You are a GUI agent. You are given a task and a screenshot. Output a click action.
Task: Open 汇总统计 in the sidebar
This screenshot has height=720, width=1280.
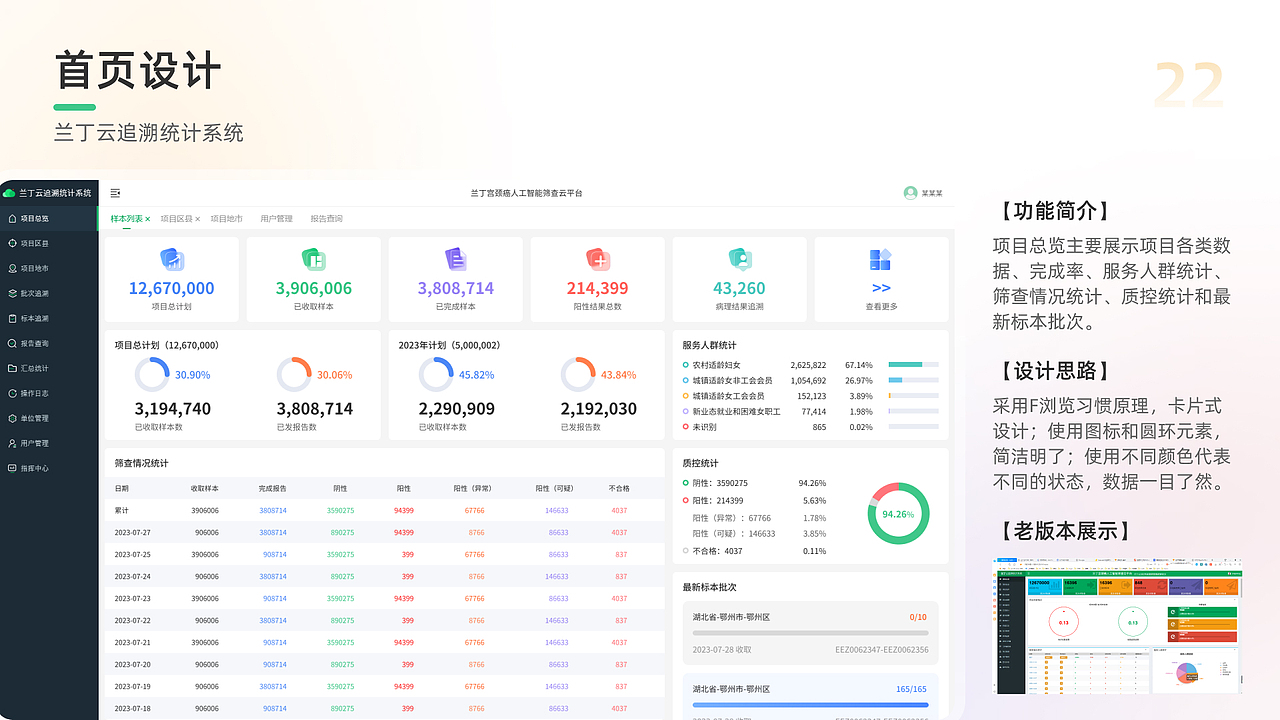point(49,368)
